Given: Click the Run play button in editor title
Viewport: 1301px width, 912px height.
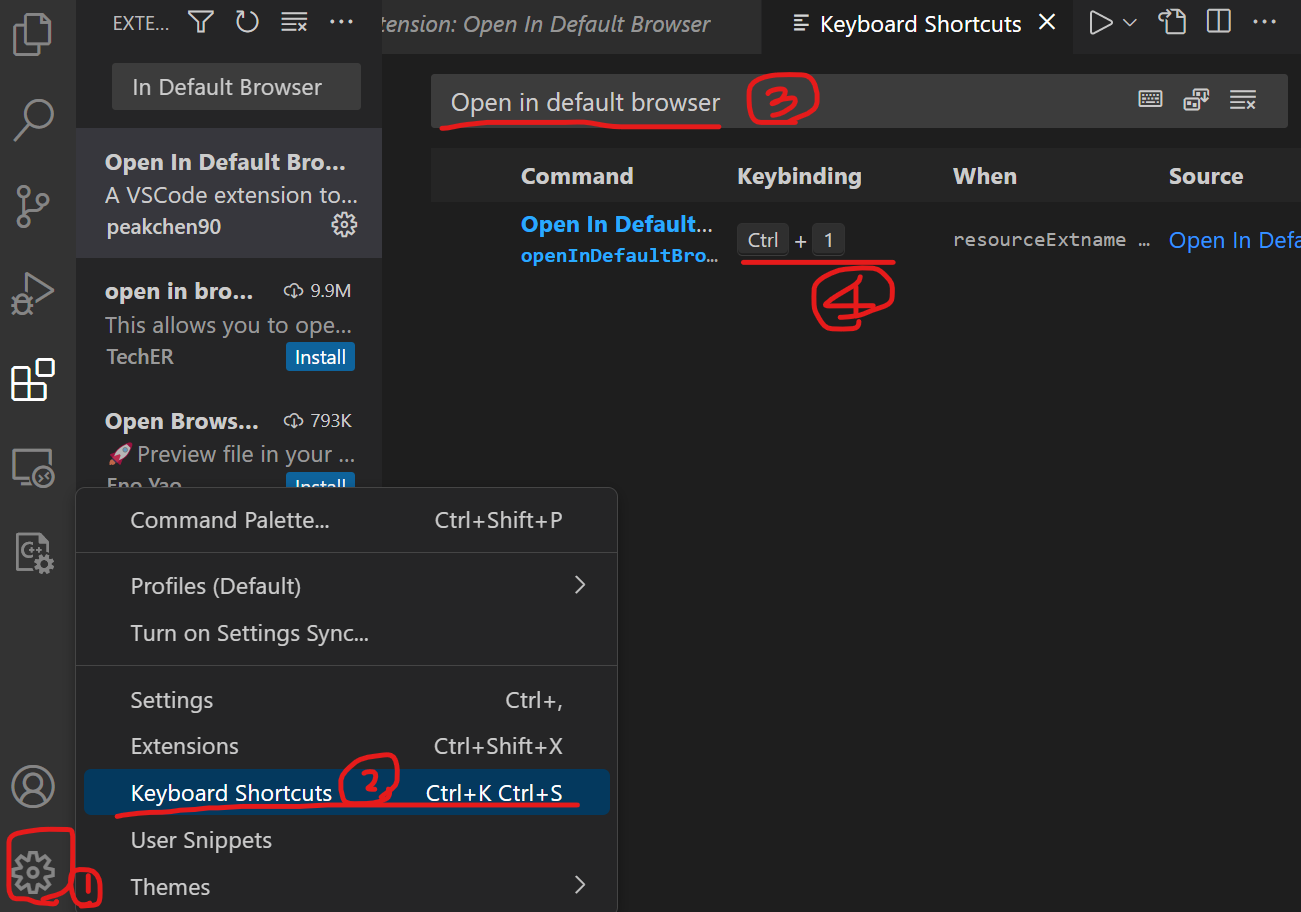Looking at the screenshot, I should (x=1100, y=22).
